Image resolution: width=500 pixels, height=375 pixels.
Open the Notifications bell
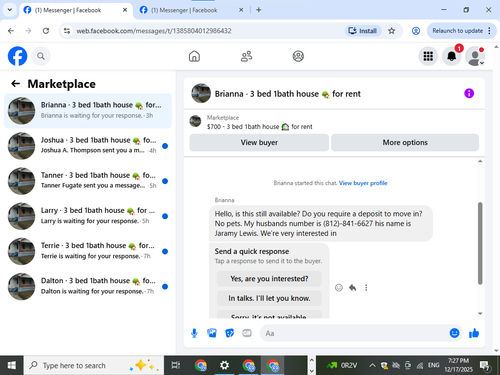click(451, 56)
